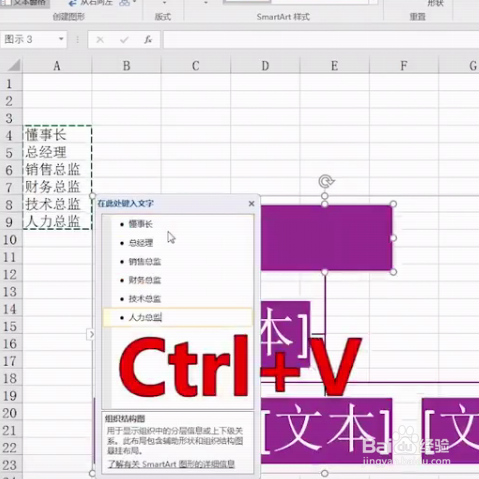Click the fully visible lower [文本] SmartArt box
This screenshot has height=479, width=479.
[x=326, y=430]
